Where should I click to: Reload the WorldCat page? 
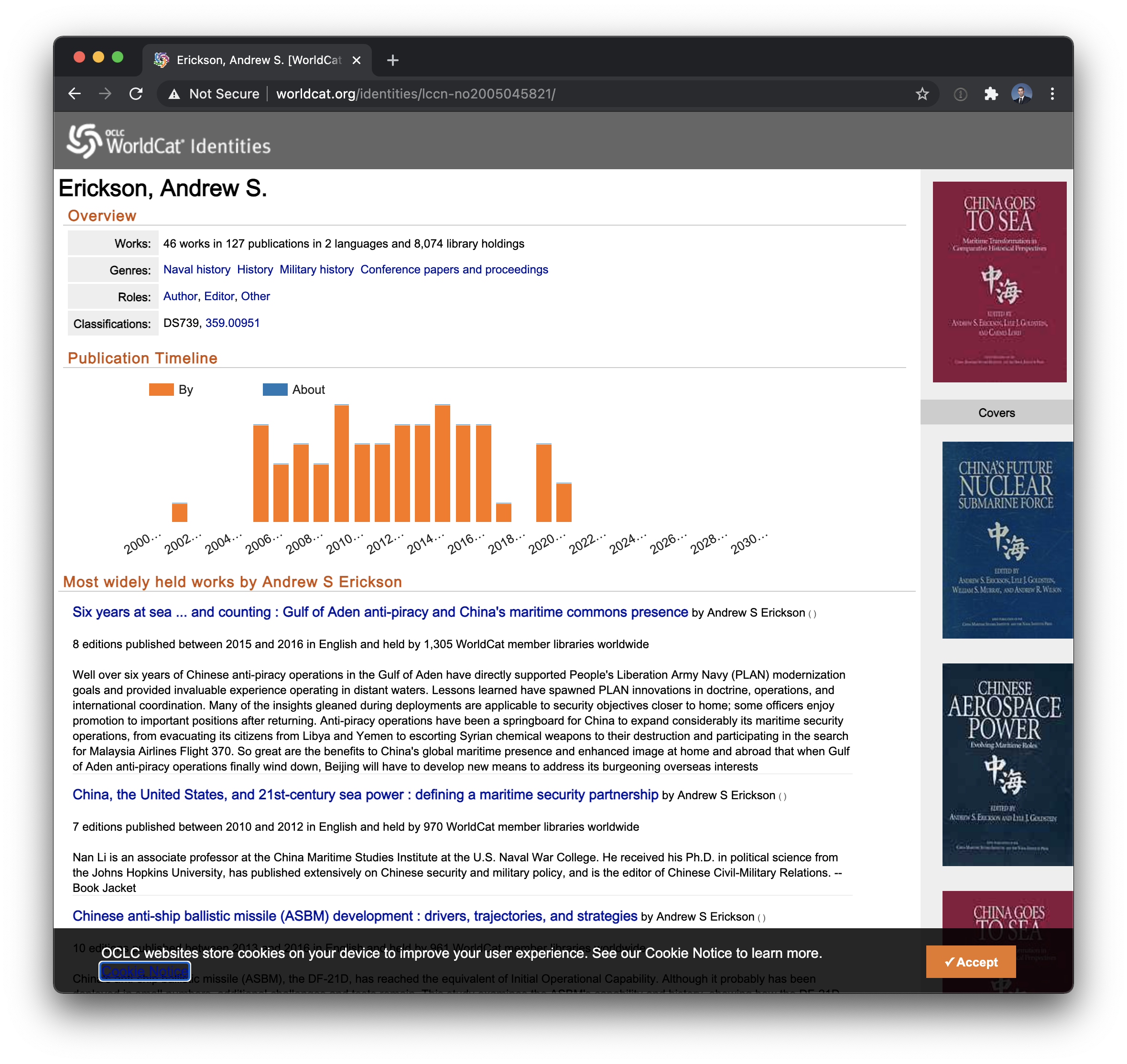(x=136, y=94)
